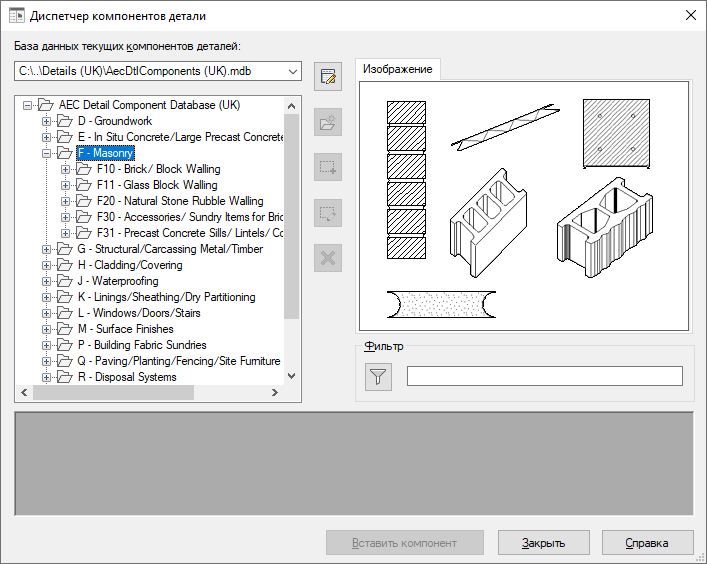This screenshot has height=564, width=707.
Task: Click the vertical scrollbar thumb of tree
Action: point(291,216)
